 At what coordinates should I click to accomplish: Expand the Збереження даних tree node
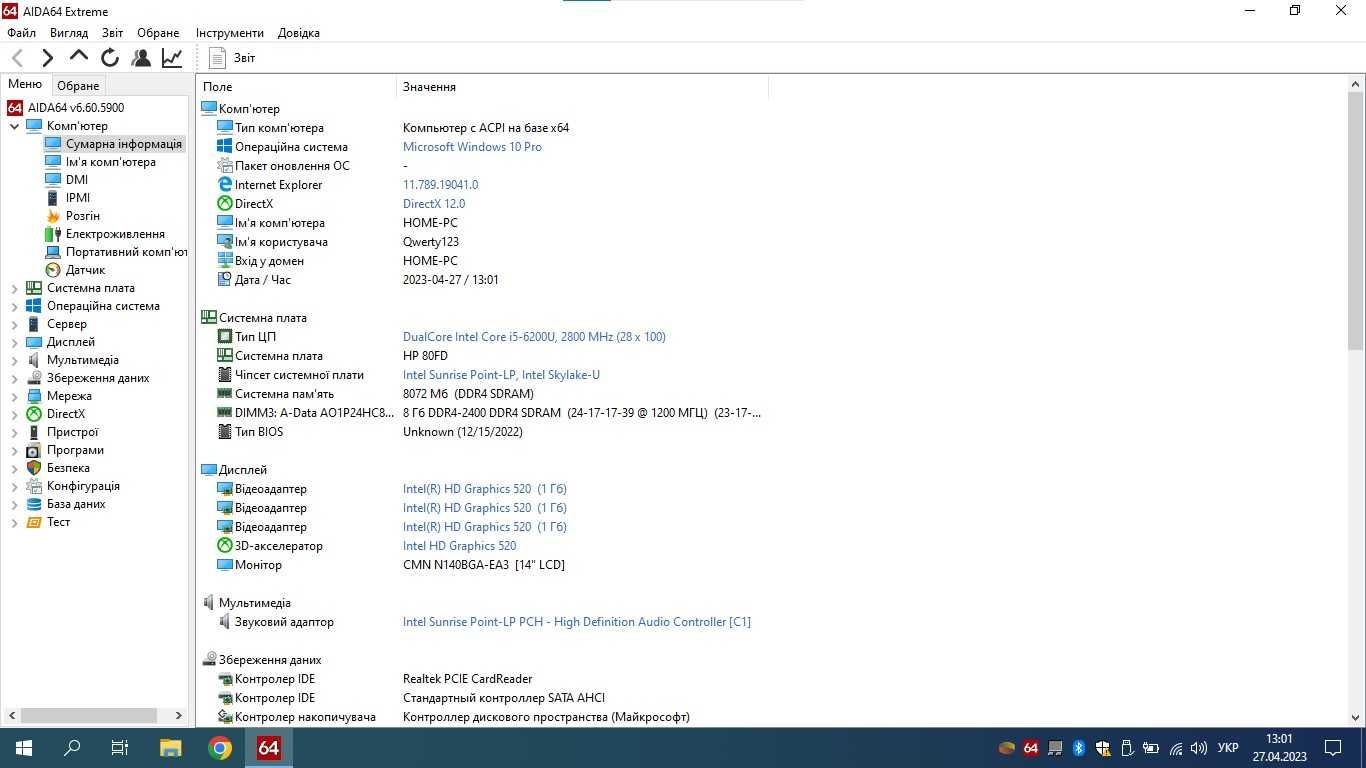click(14, 378)
